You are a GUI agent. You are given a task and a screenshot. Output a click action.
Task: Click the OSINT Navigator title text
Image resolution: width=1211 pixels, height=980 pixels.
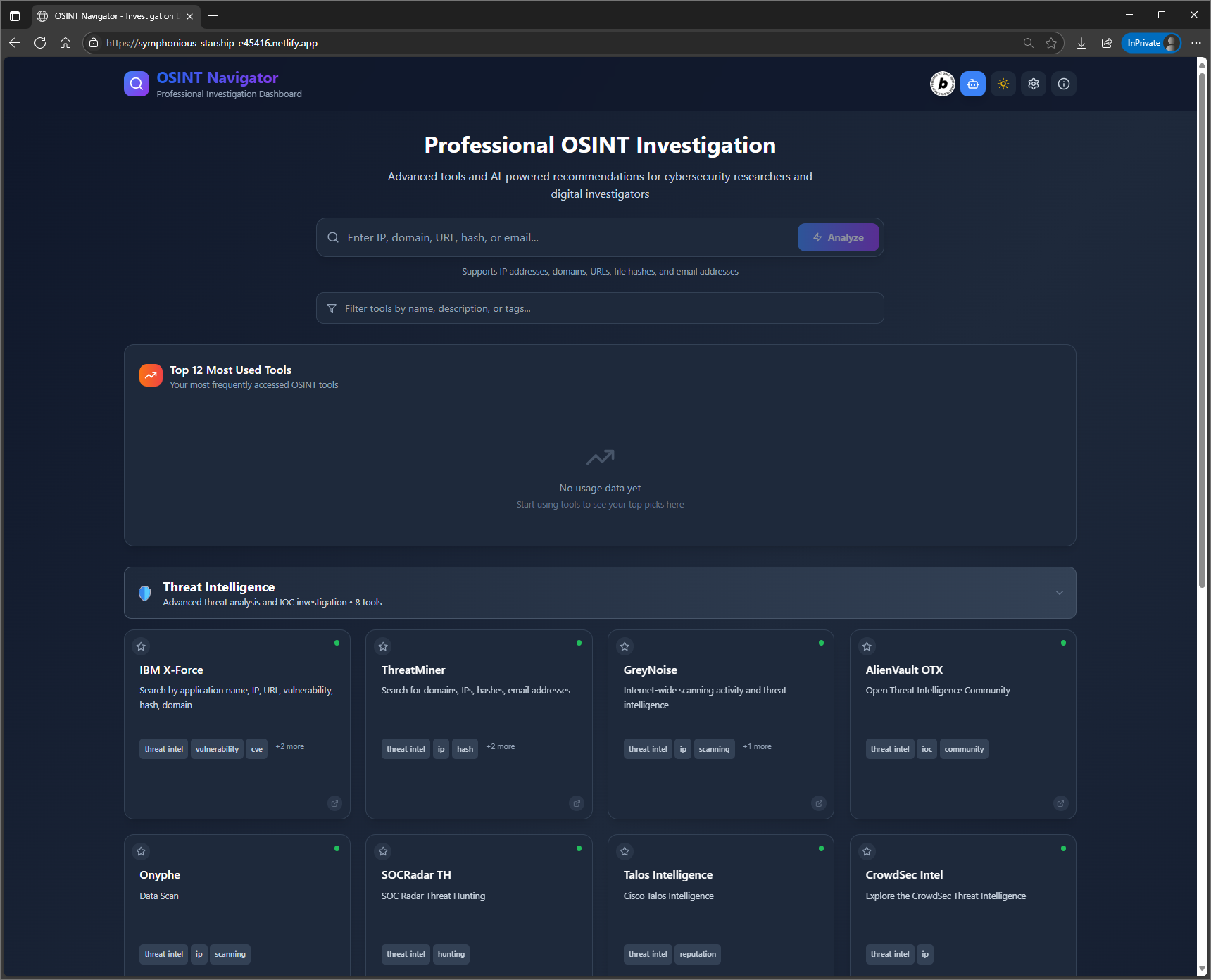tap(218, 77)
